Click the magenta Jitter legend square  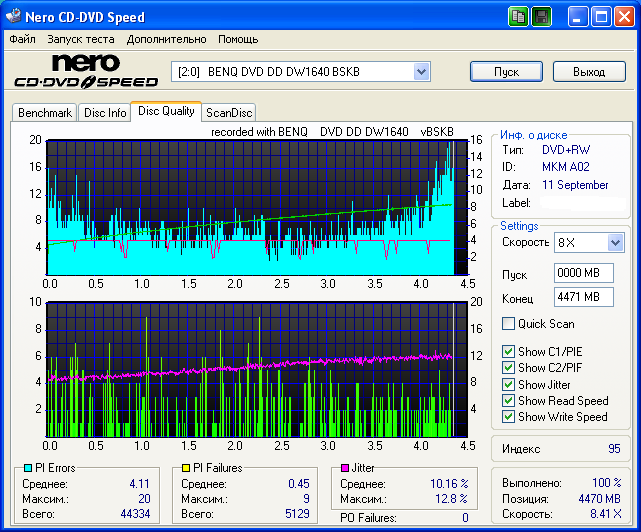[345, 468]
